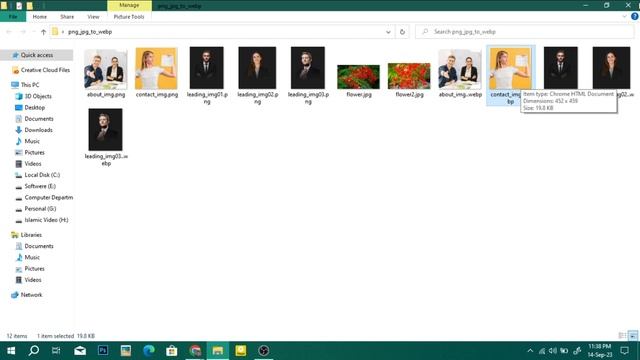Image resolution: width=640 pixels, height=360 pixels.
Task: Expand the ribbon with the chevron
Action: (x=624, y=17)
